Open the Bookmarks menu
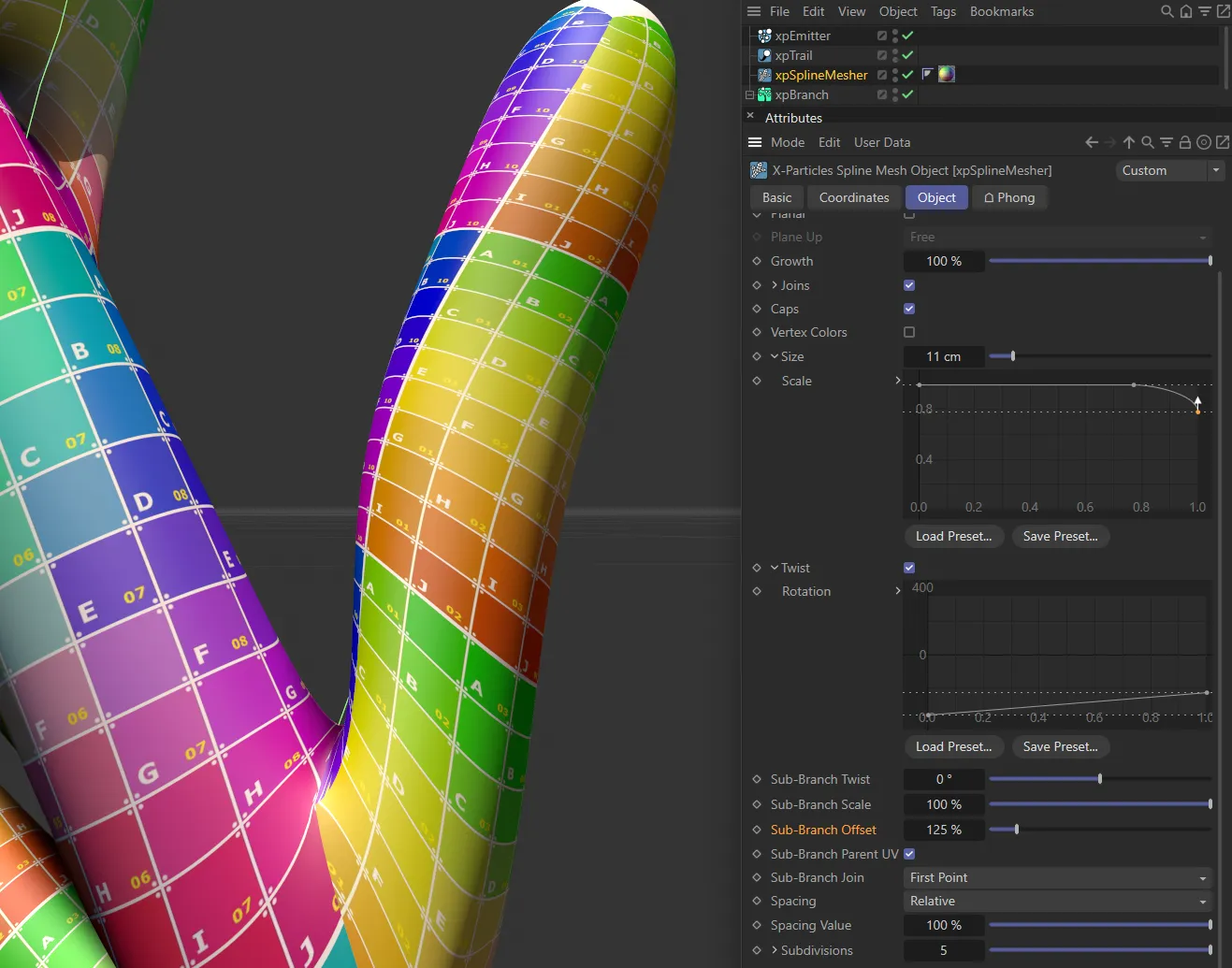 1001,11
